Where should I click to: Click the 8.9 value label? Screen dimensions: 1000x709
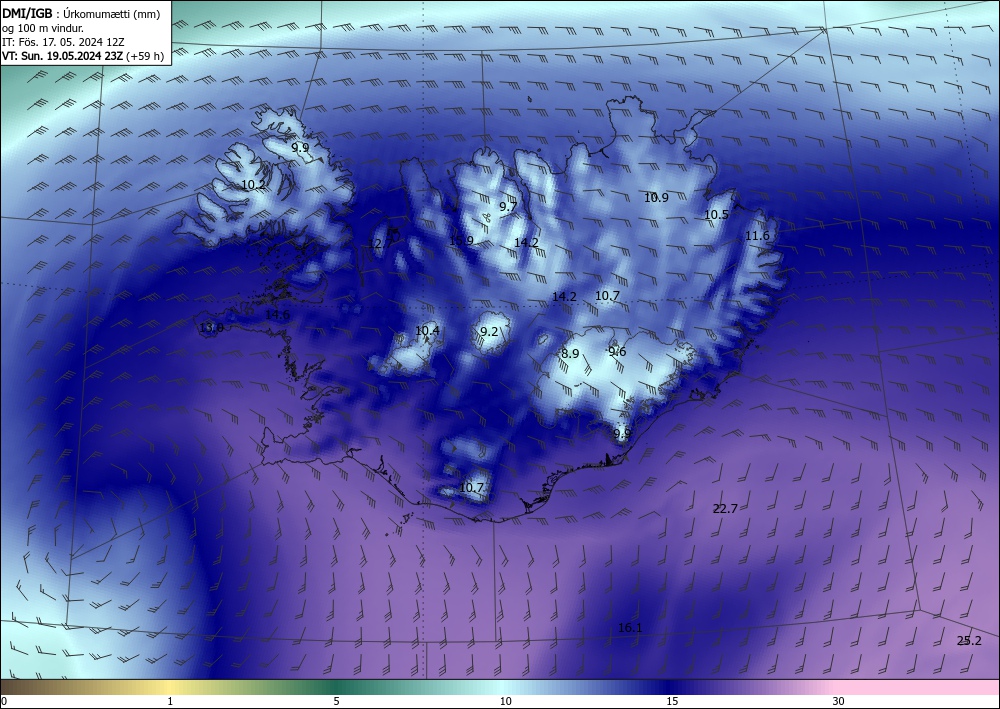[x=570, y=354]
